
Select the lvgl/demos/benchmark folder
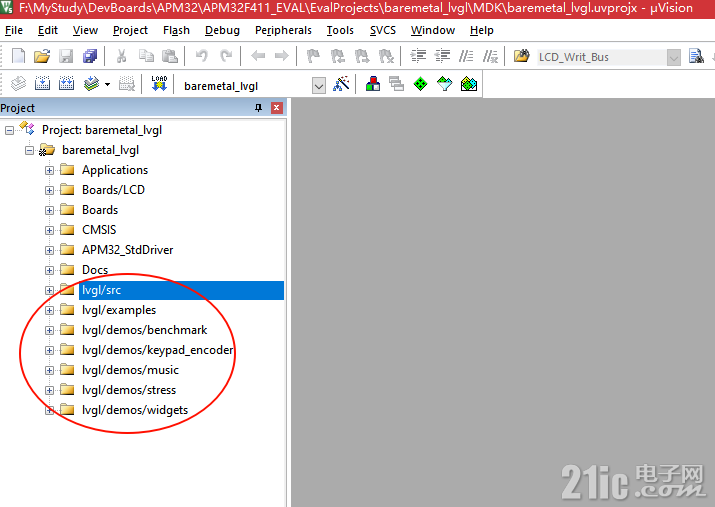pos(145,330)
